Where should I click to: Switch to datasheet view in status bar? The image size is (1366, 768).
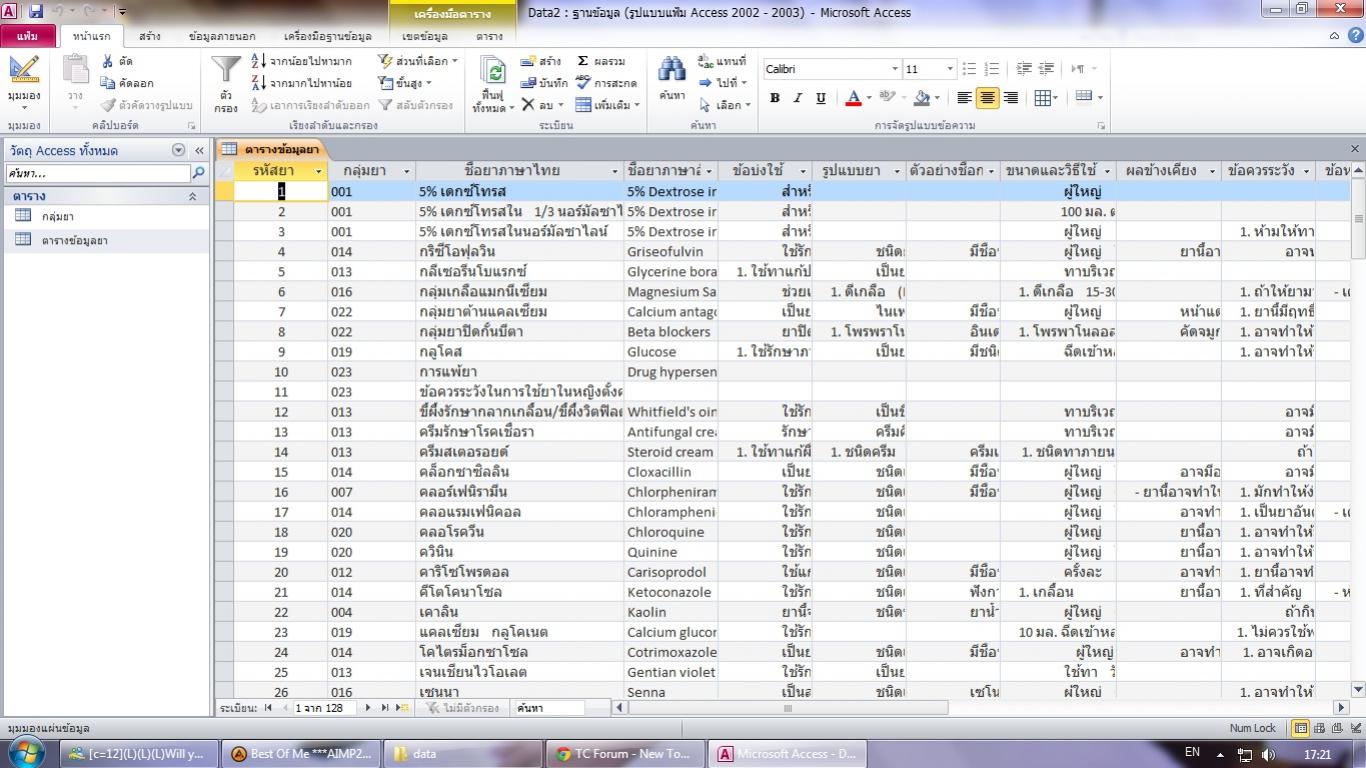(1301, 728)
